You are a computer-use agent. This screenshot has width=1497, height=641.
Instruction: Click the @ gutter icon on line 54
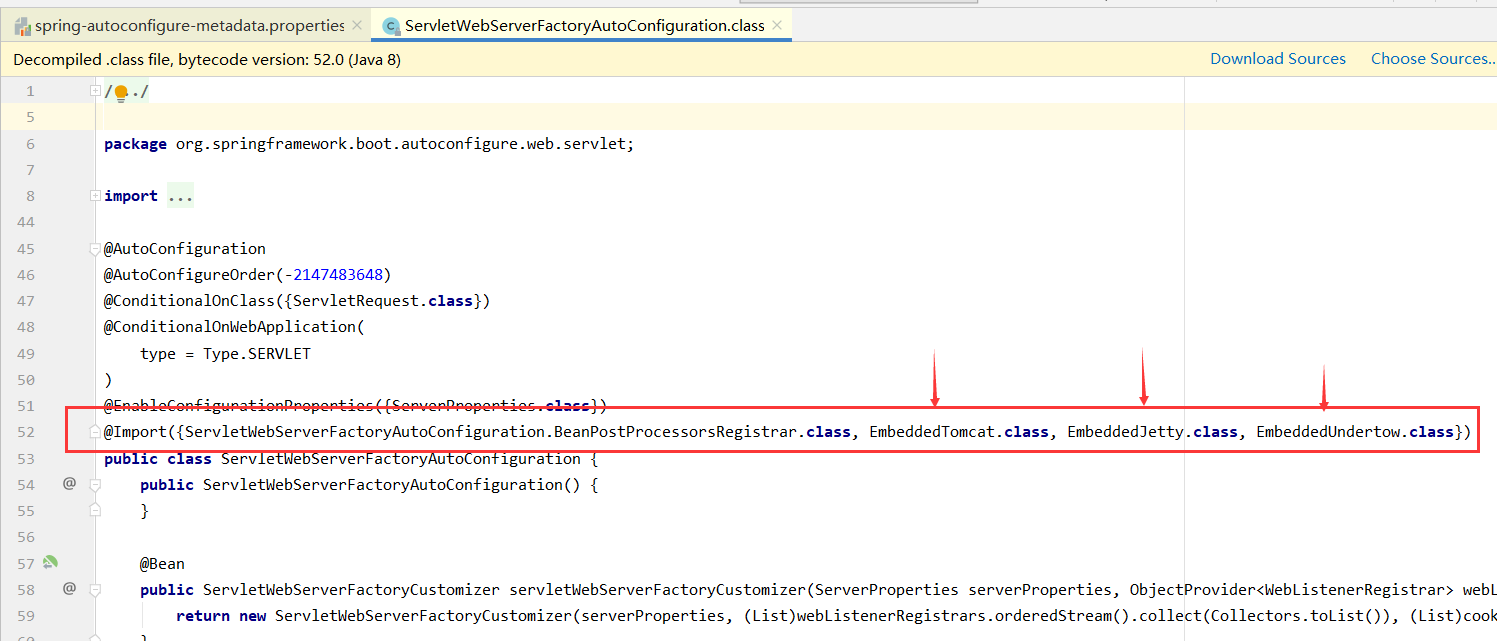(x=69, y=484)
